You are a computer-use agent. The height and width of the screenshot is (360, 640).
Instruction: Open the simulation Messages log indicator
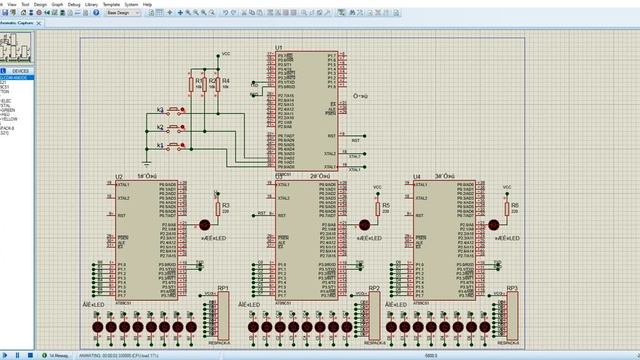tap(56, 356)
